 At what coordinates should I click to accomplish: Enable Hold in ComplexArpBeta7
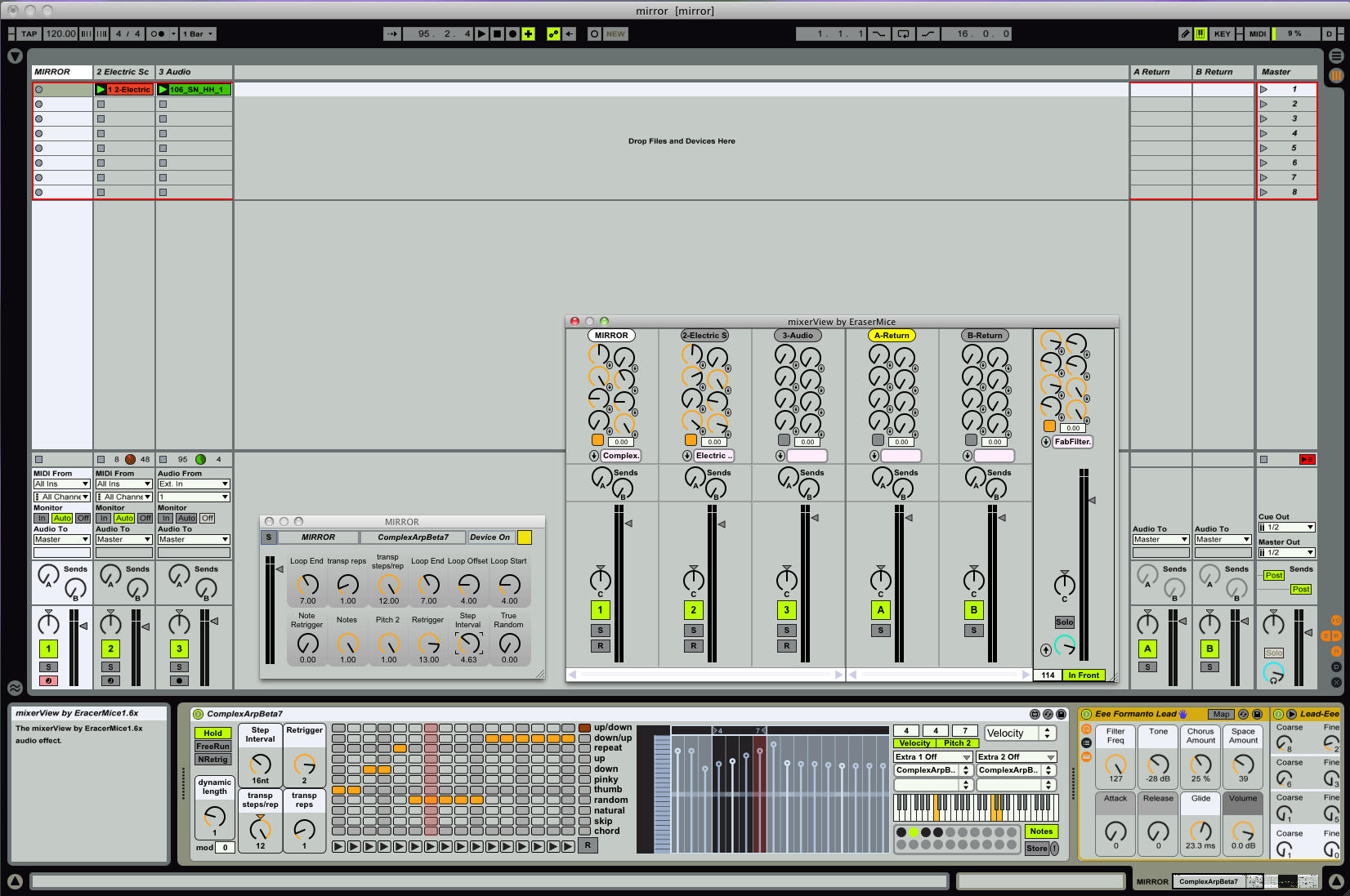212,733
